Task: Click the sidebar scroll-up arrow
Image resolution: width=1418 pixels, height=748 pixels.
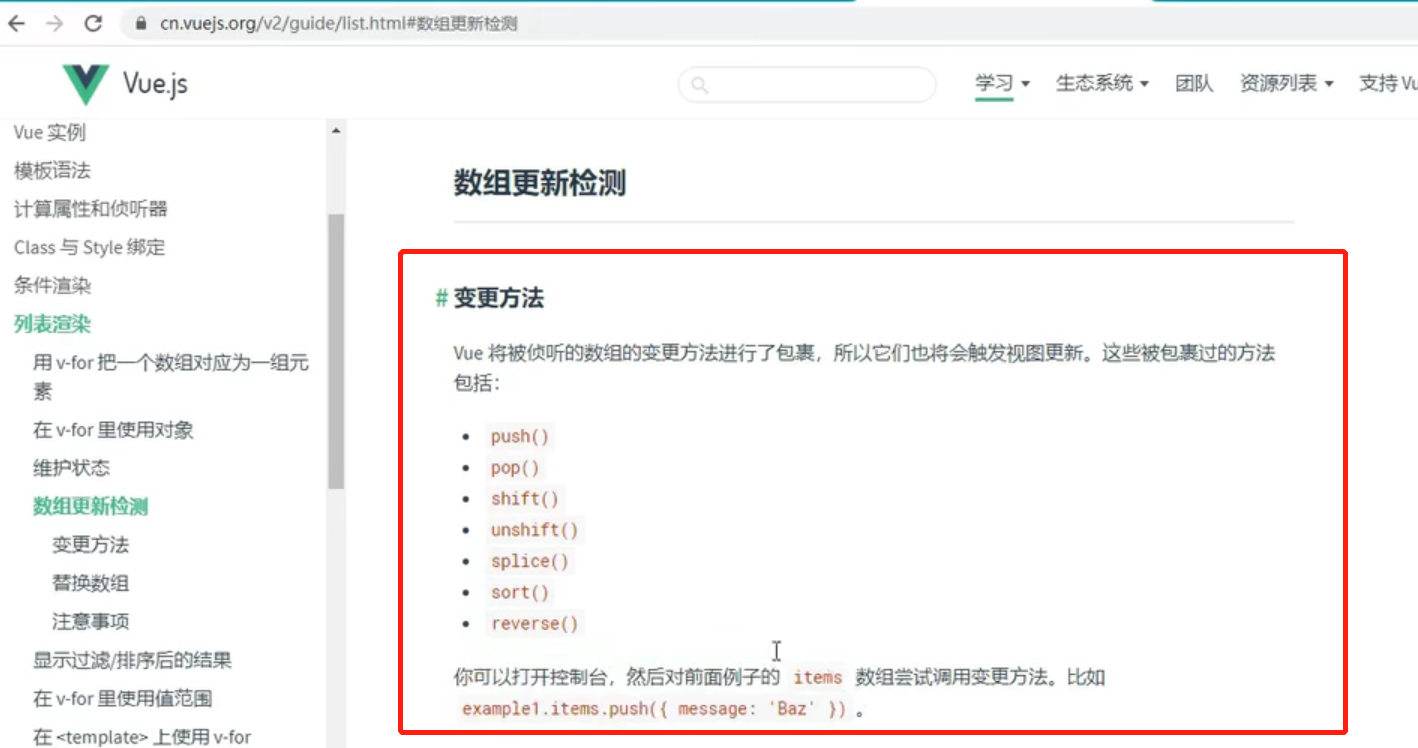Action: tap(335, 131)
